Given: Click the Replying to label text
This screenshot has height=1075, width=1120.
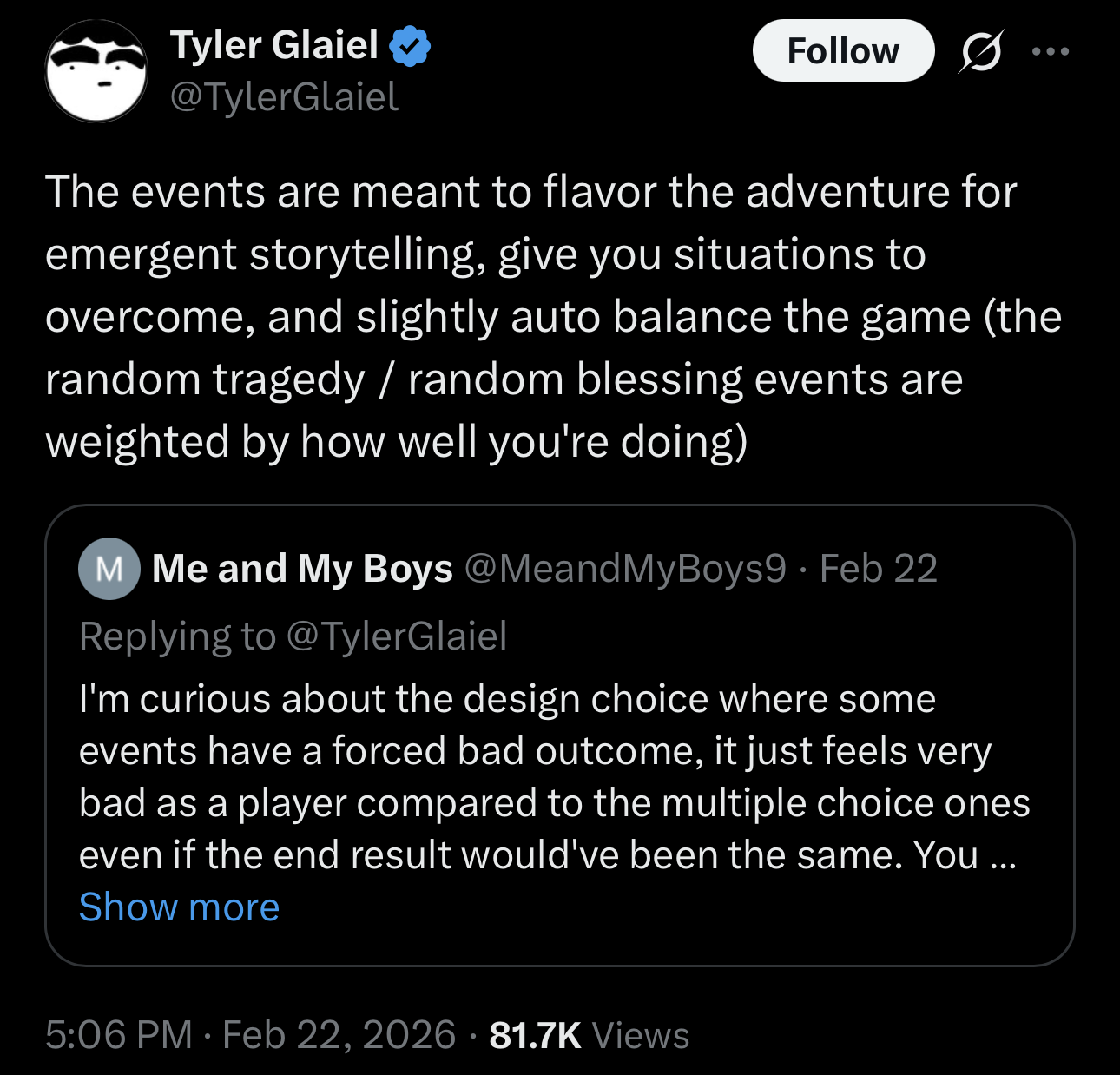Looking at the screenshot, I should (x=177, y=636).
